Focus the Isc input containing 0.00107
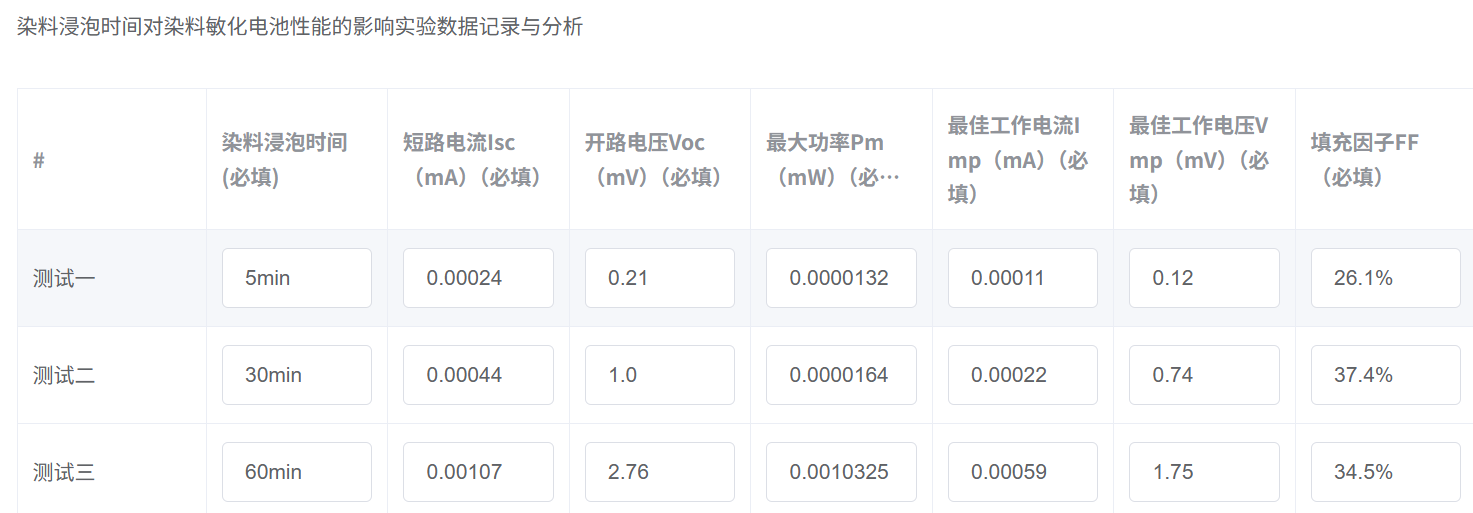1473x513 pixels. 478,472
